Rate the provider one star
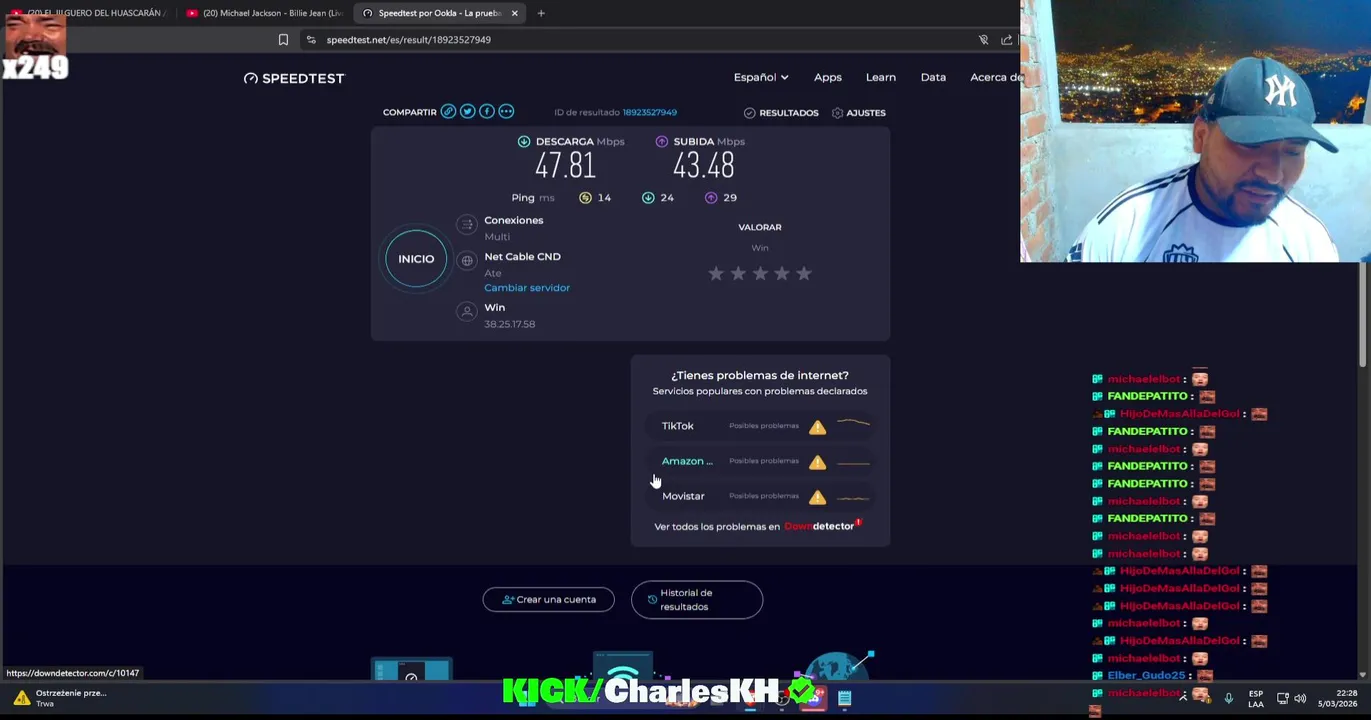Viewport: 1371px width, 720px height. (716, 273)
